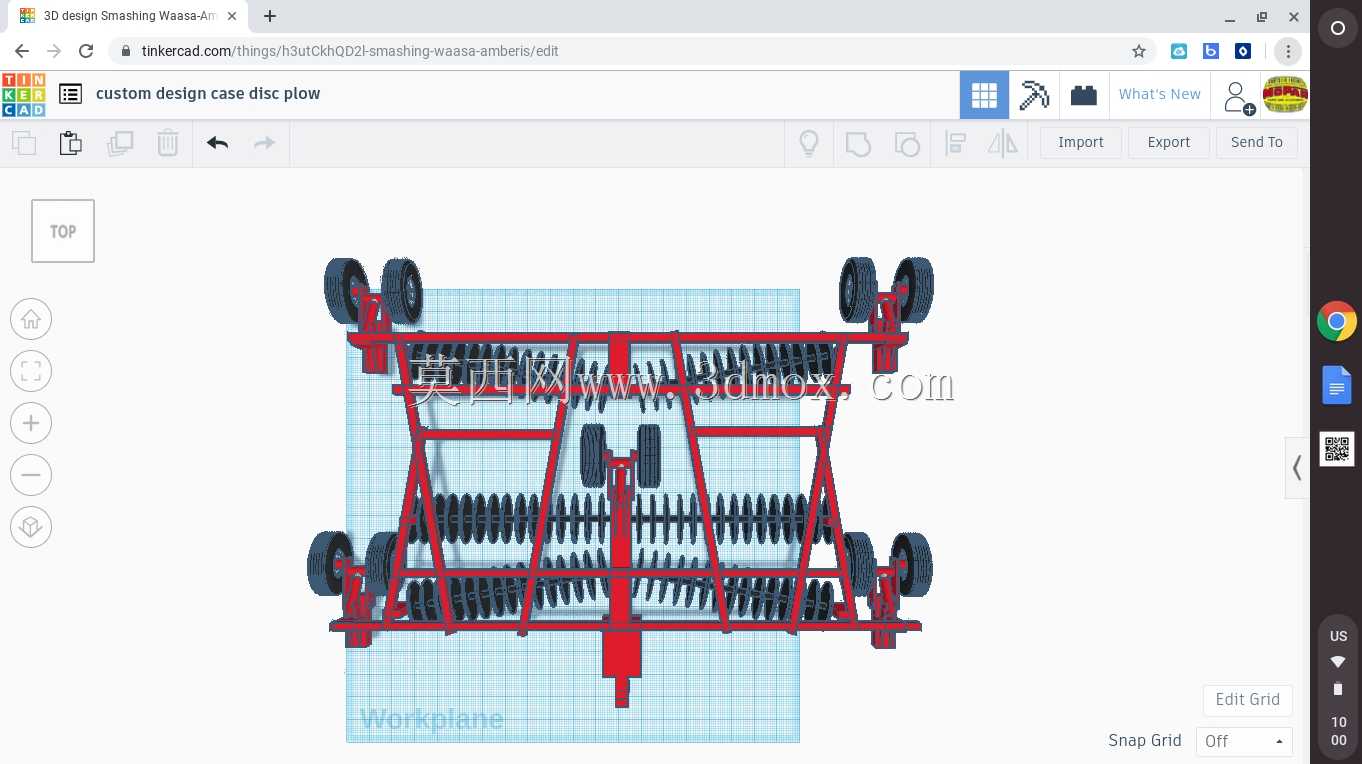Zoom out with the minus button
The height and width of the screenshot is (764, 1362).
pyautogui.click(x=31, y=475)
